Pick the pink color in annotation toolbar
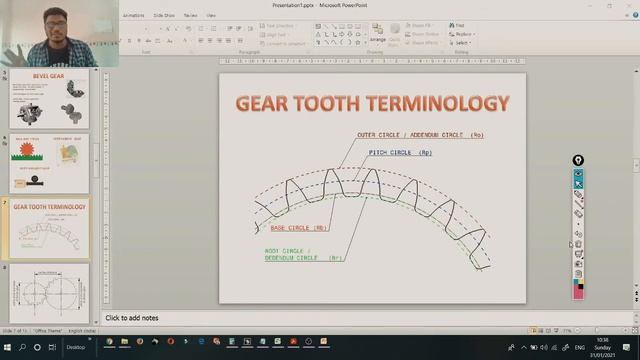 pyautogui.click(x=578, y=293)
